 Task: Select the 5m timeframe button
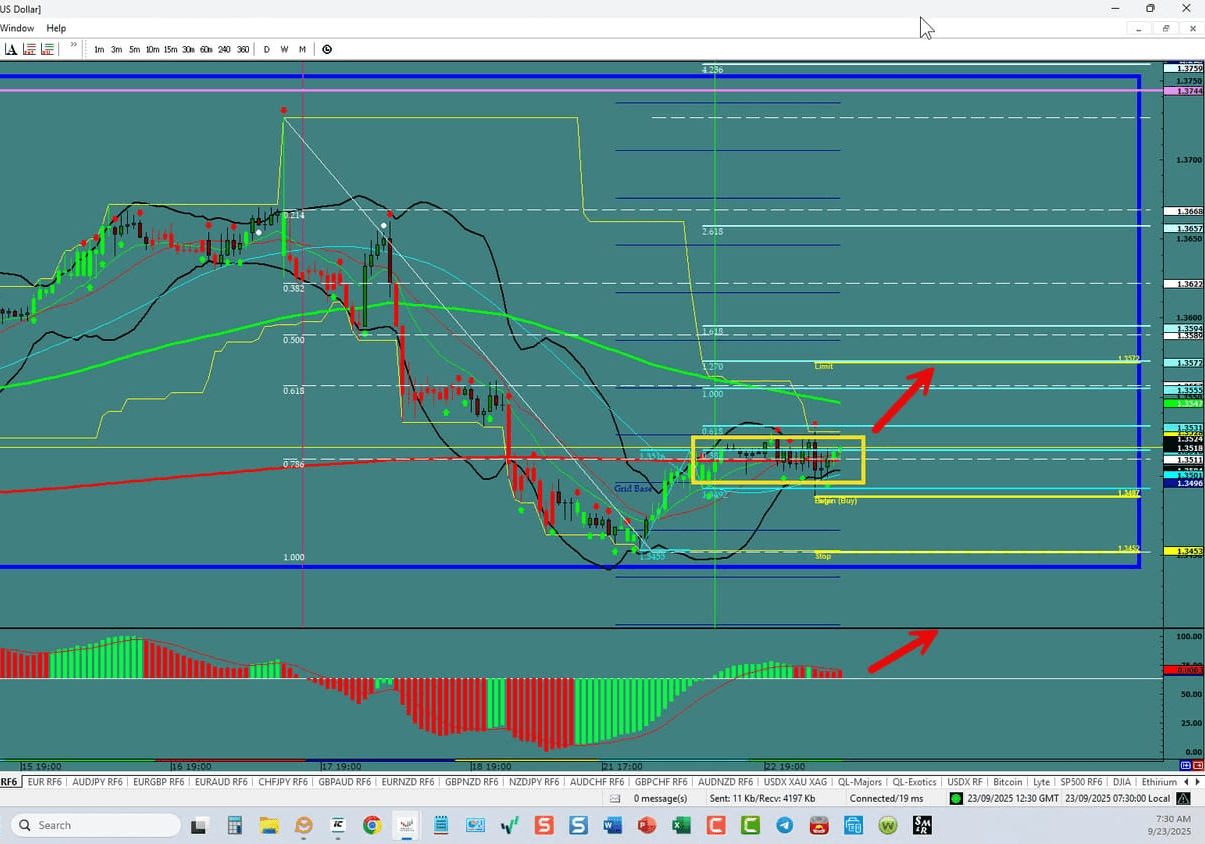click(134, 49)
